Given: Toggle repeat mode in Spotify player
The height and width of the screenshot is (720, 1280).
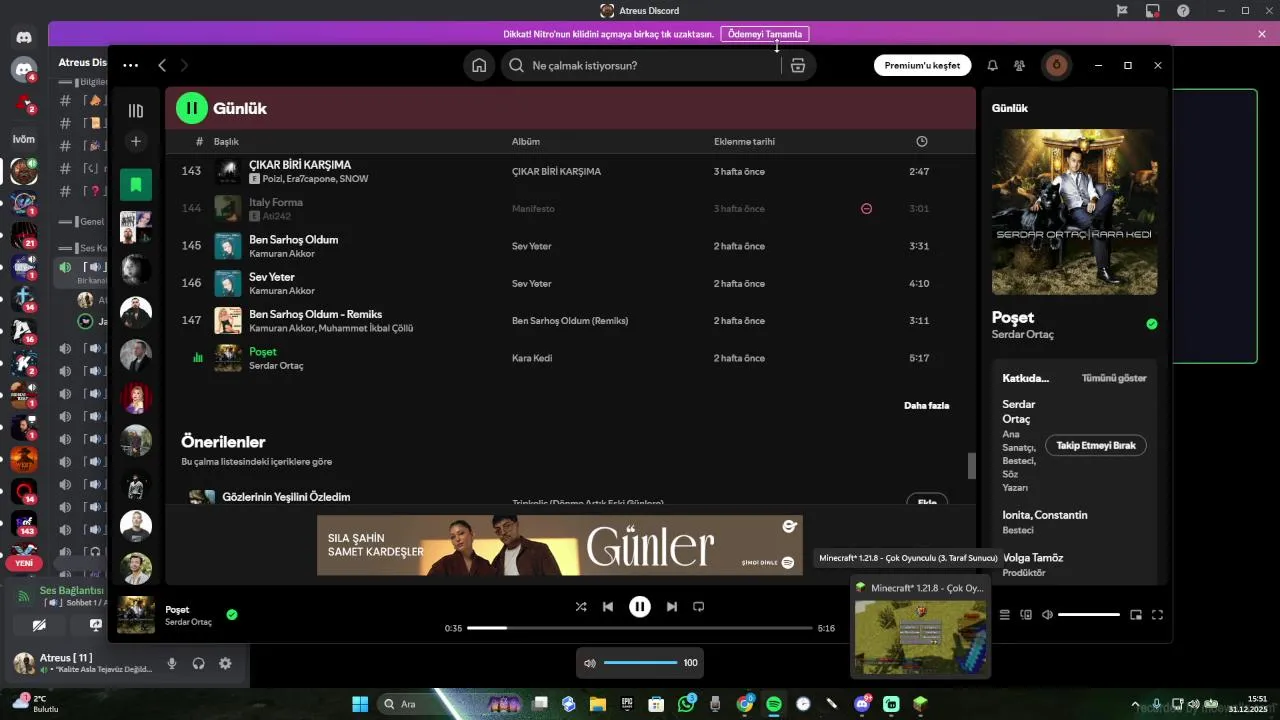Looking at the screenshot, I should [x=699, y=606].
